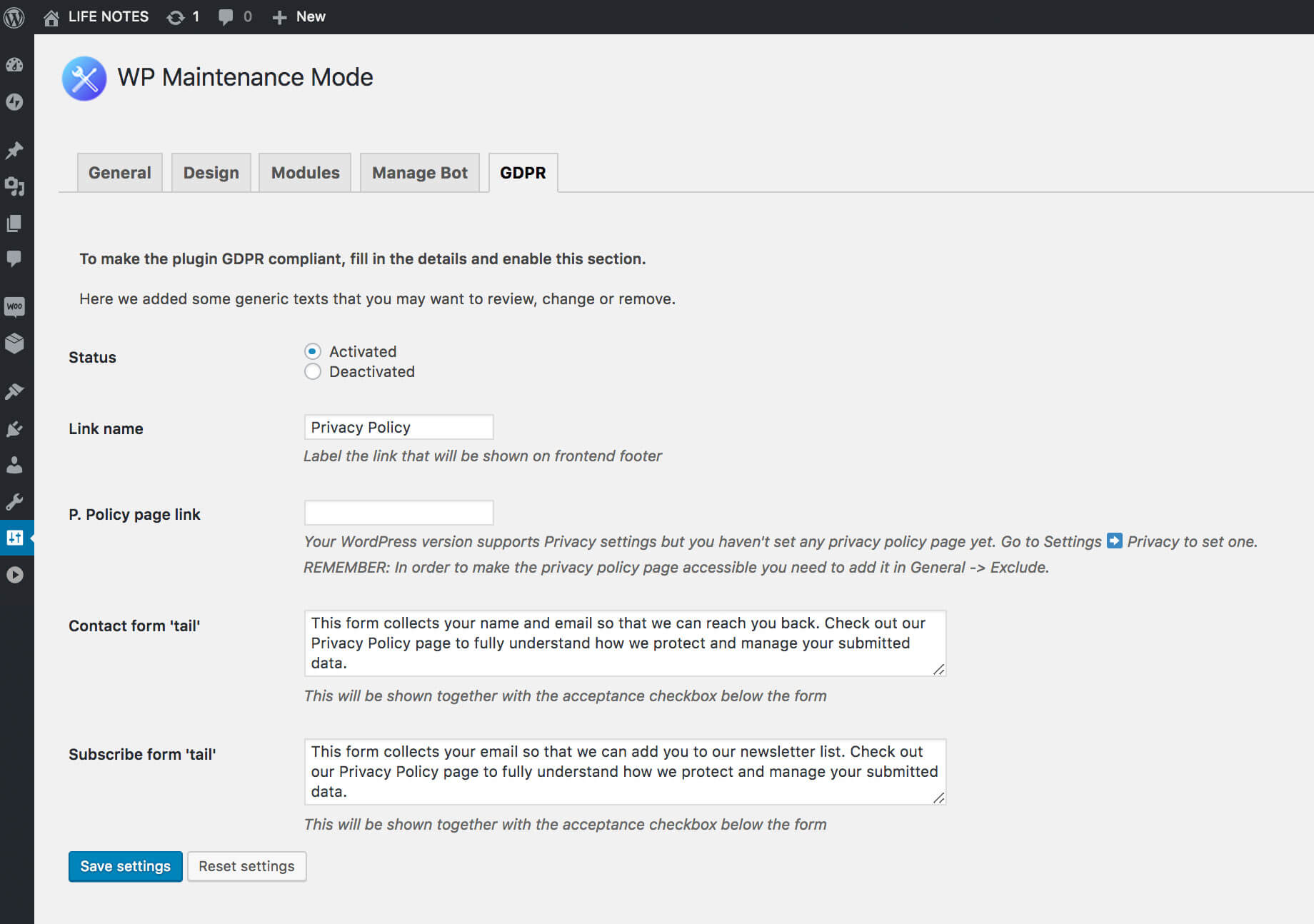Click 'To make the plugin GDPR compliant' text
The height and width of the screenshot is (924, 1314).
point(363,258)
